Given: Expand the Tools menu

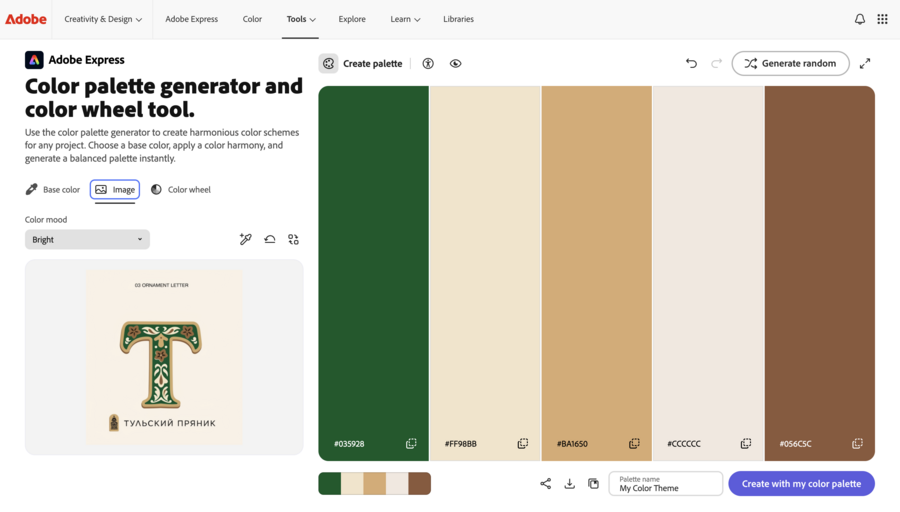Looking at the screenshot, I should 301,19.
